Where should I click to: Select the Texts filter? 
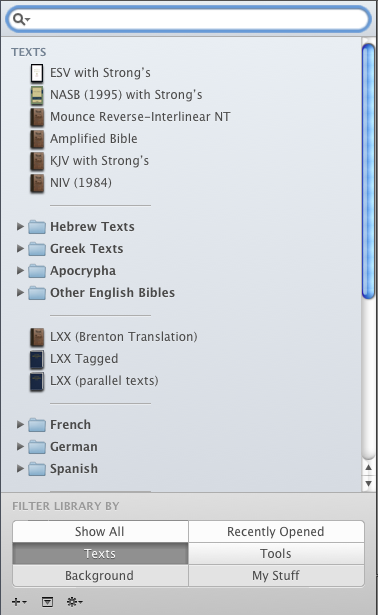click(x=100, y=554)
